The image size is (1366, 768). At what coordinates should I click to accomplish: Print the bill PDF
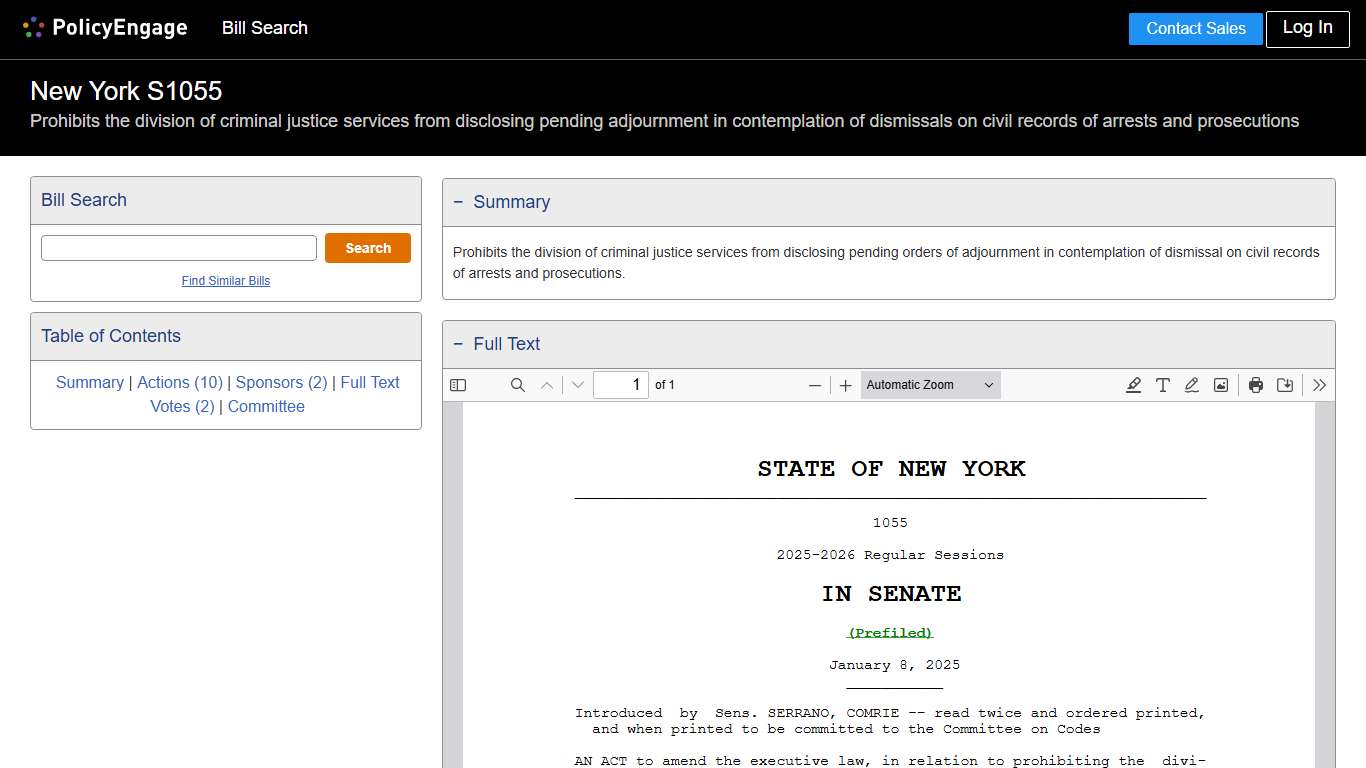1256,385
